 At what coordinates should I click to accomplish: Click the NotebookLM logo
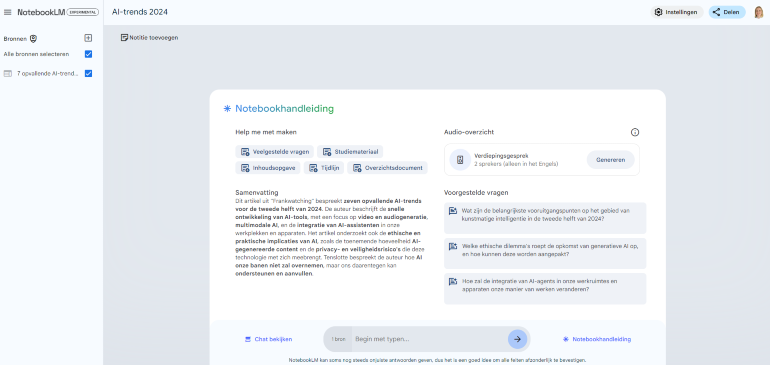pos(41,12)
